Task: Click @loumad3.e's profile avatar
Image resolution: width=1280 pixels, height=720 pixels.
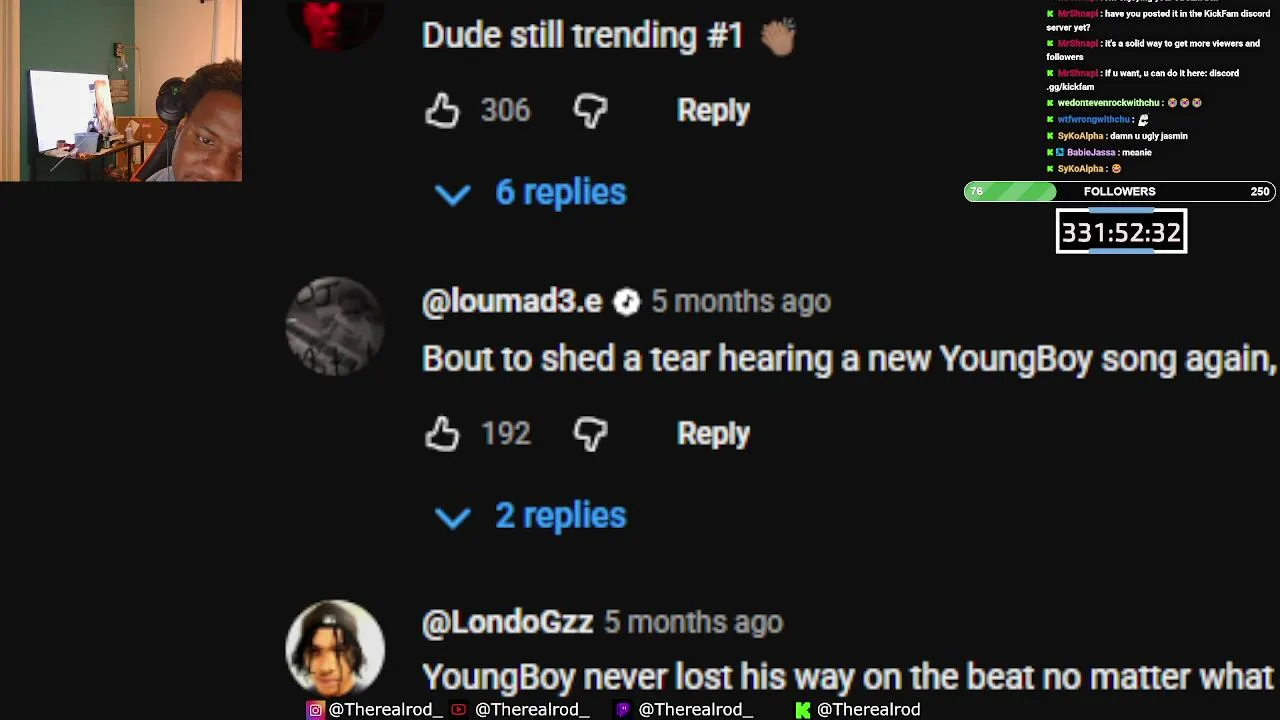Action: coord(335,326)
